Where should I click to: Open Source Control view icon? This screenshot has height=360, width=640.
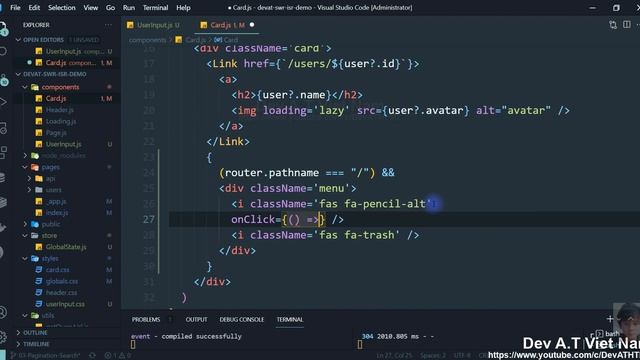3,80
